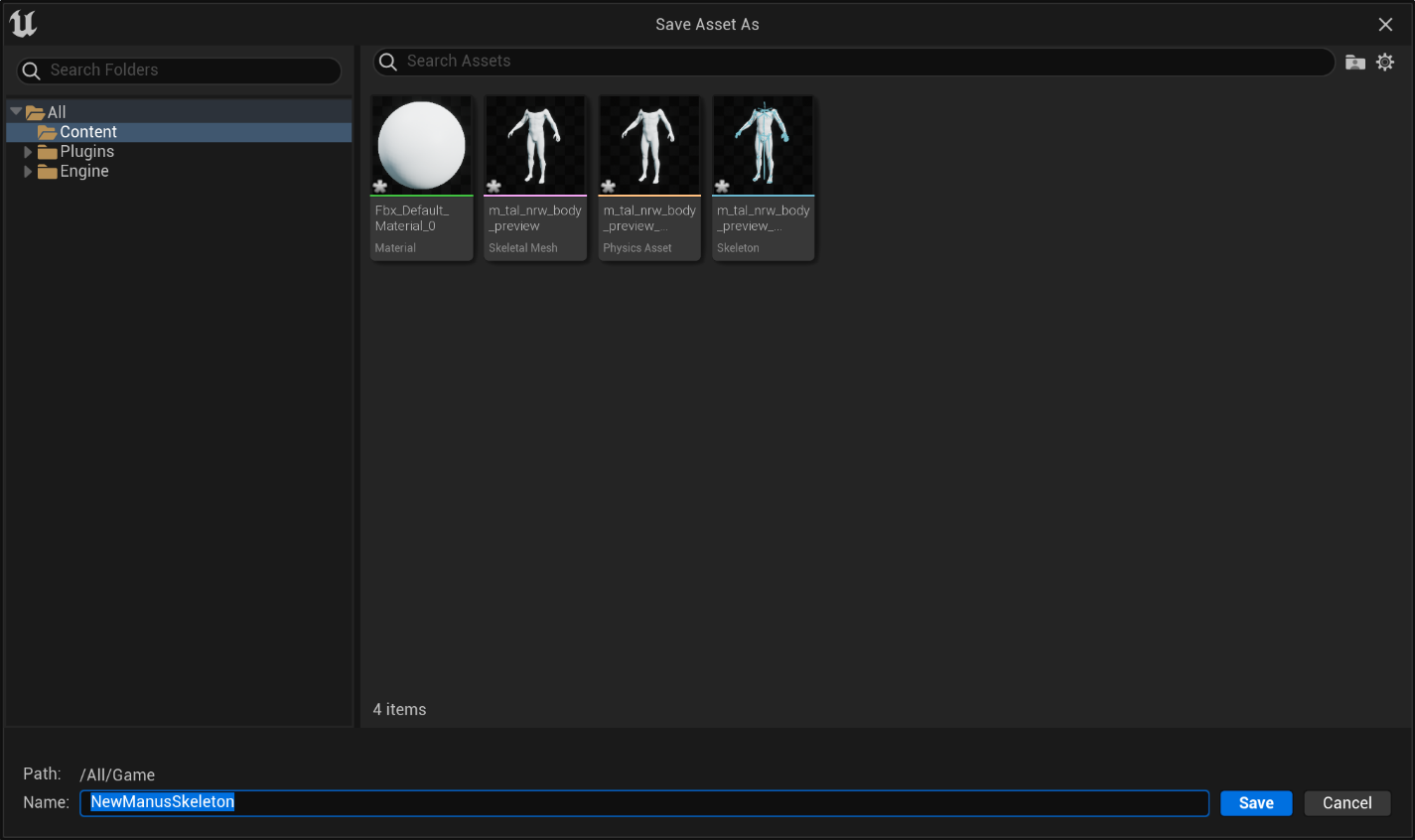Select the Fbx_Default_Material_0 material thumbnail

click(422, 147)
